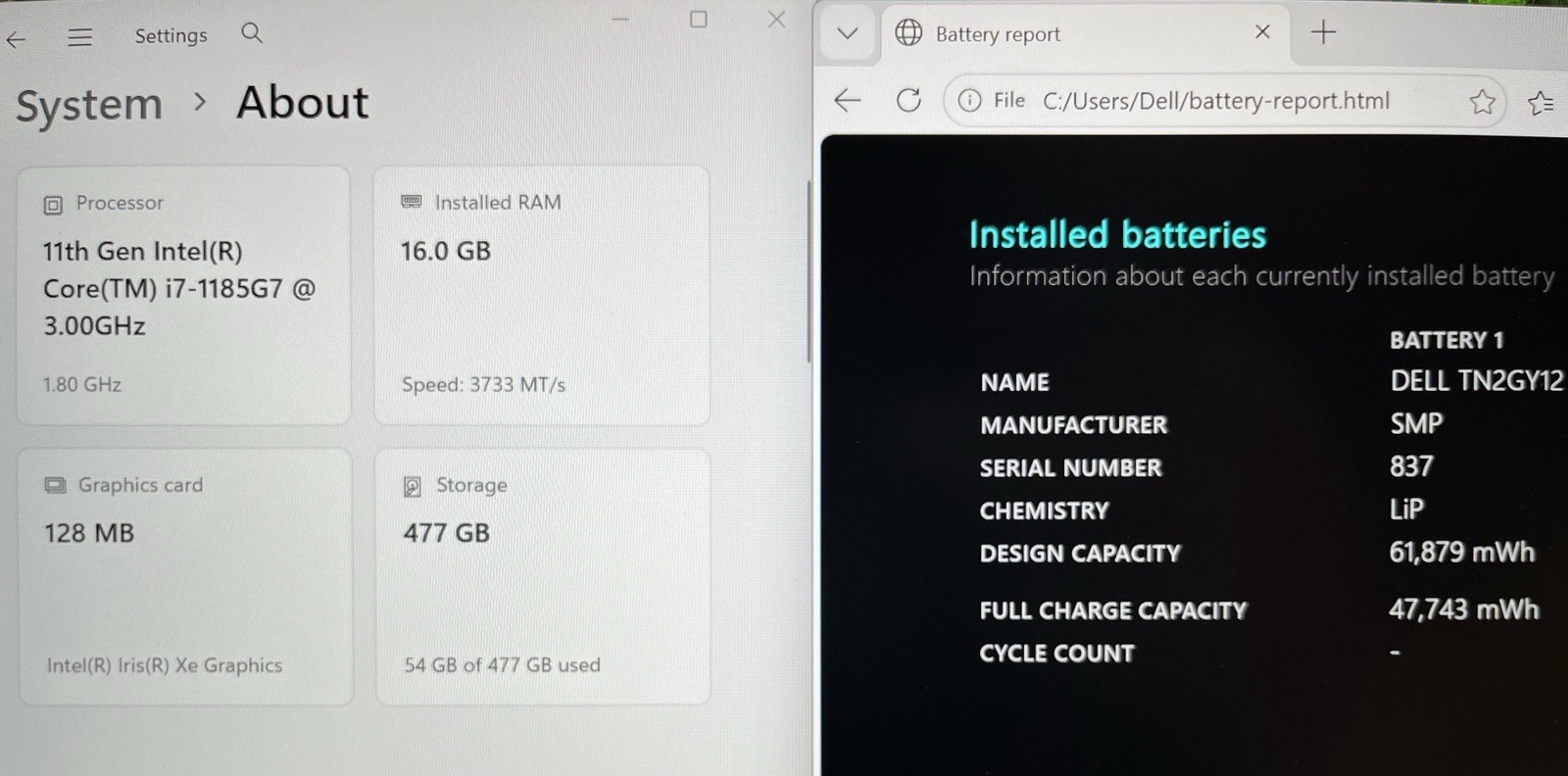Click the About breadcrumb heading
This screenshot has width=1568, height=776.
click(303, 102)
